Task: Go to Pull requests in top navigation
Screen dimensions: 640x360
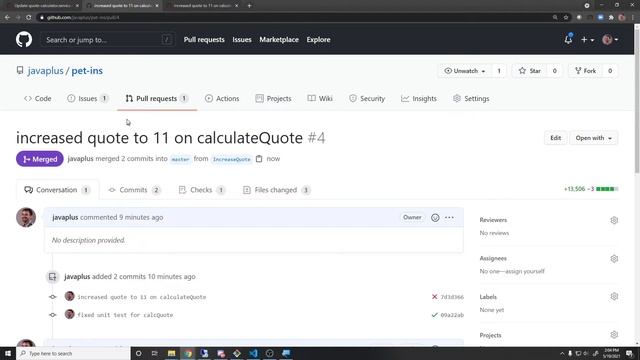Action: [204, 40]
